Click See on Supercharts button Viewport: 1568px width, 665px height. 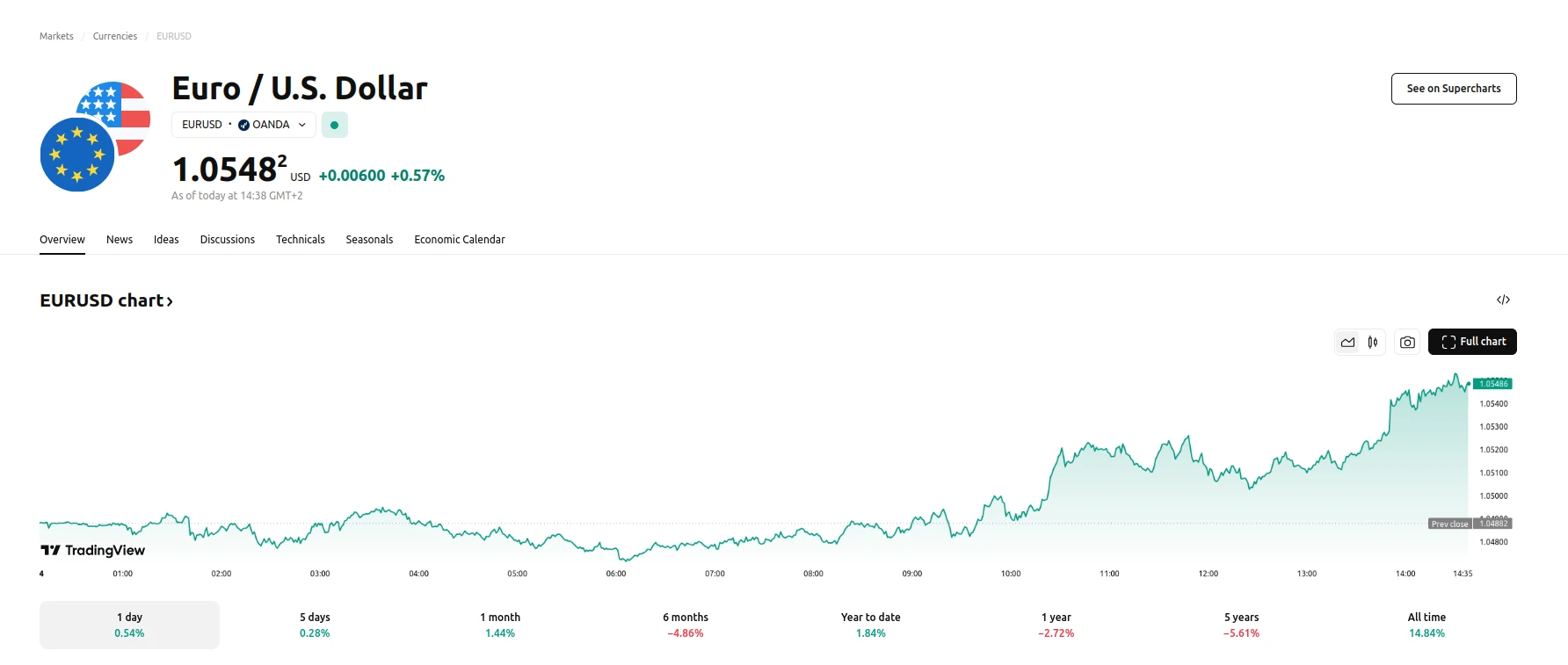(1453, 89)
